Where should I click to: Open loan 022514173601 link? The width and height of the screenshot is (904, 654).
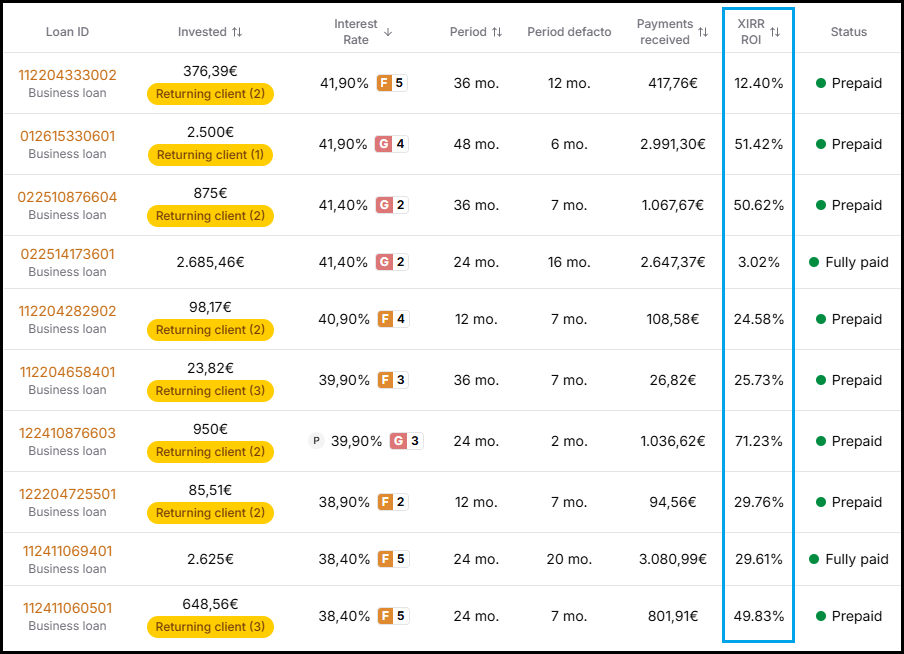tap(67, 254)
